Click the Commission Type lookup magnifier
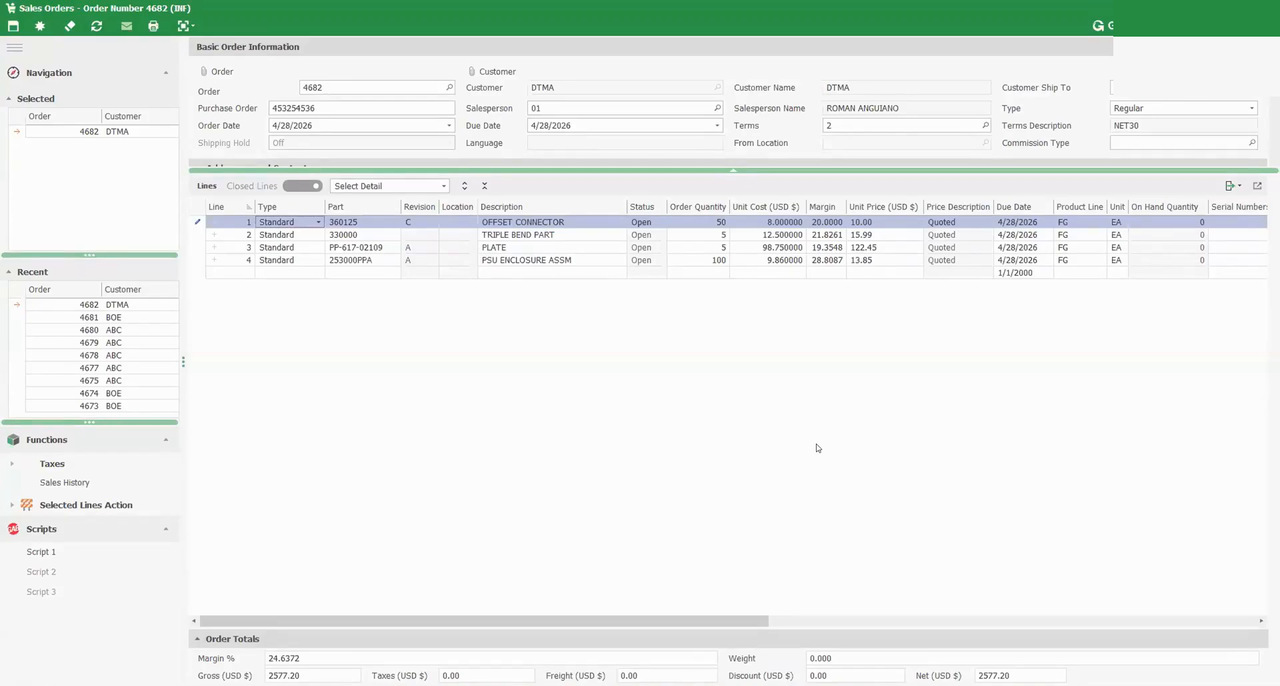This screenshot has width=1280, height=686. click(1251, 143)
